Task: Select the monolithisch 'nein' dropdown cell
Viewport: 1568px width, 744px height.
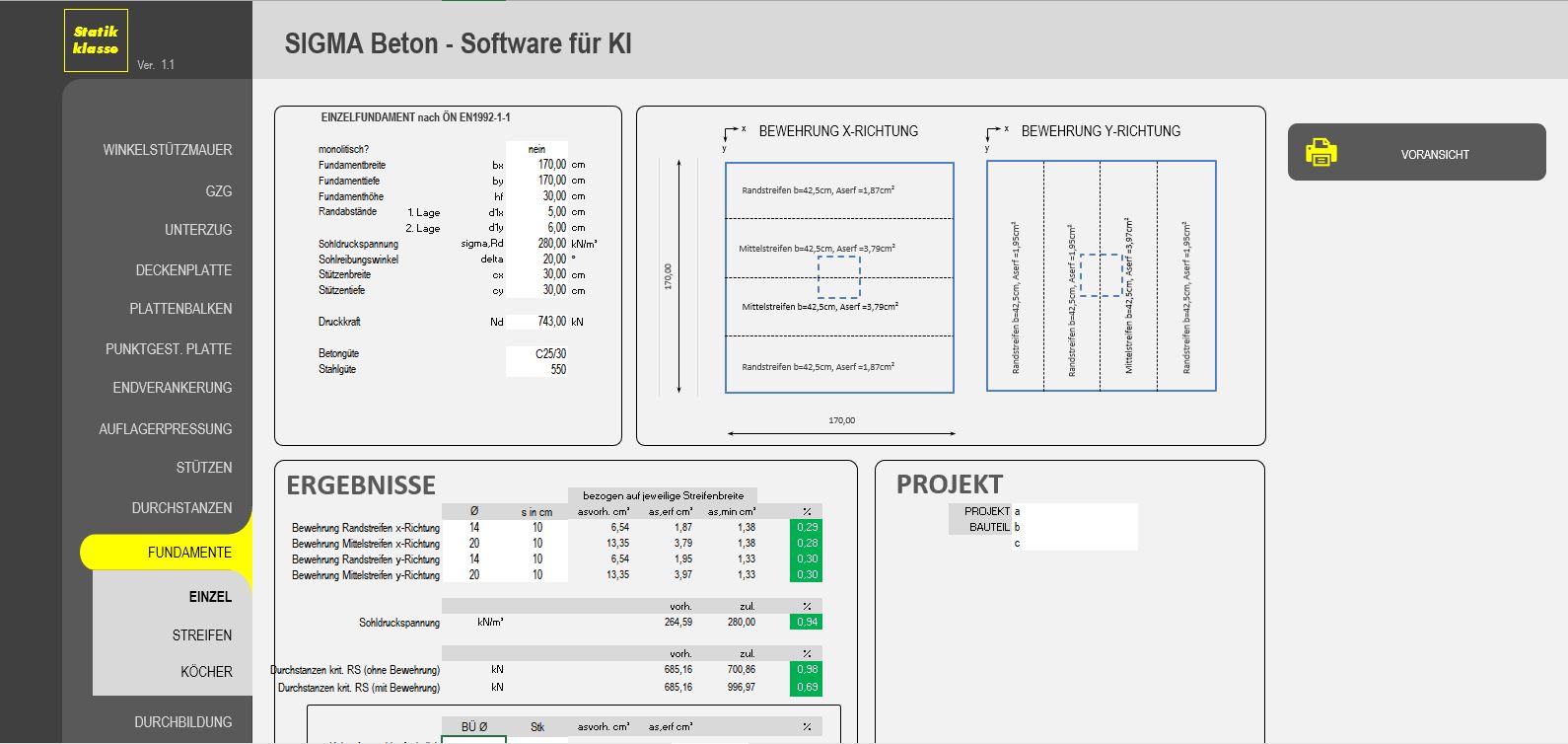Action: [x=536, y=149]
